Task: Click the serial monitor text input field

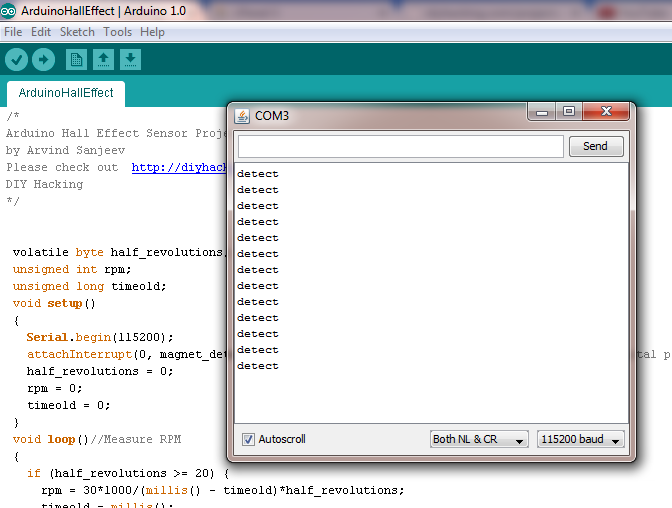Action: click(401, 147)
